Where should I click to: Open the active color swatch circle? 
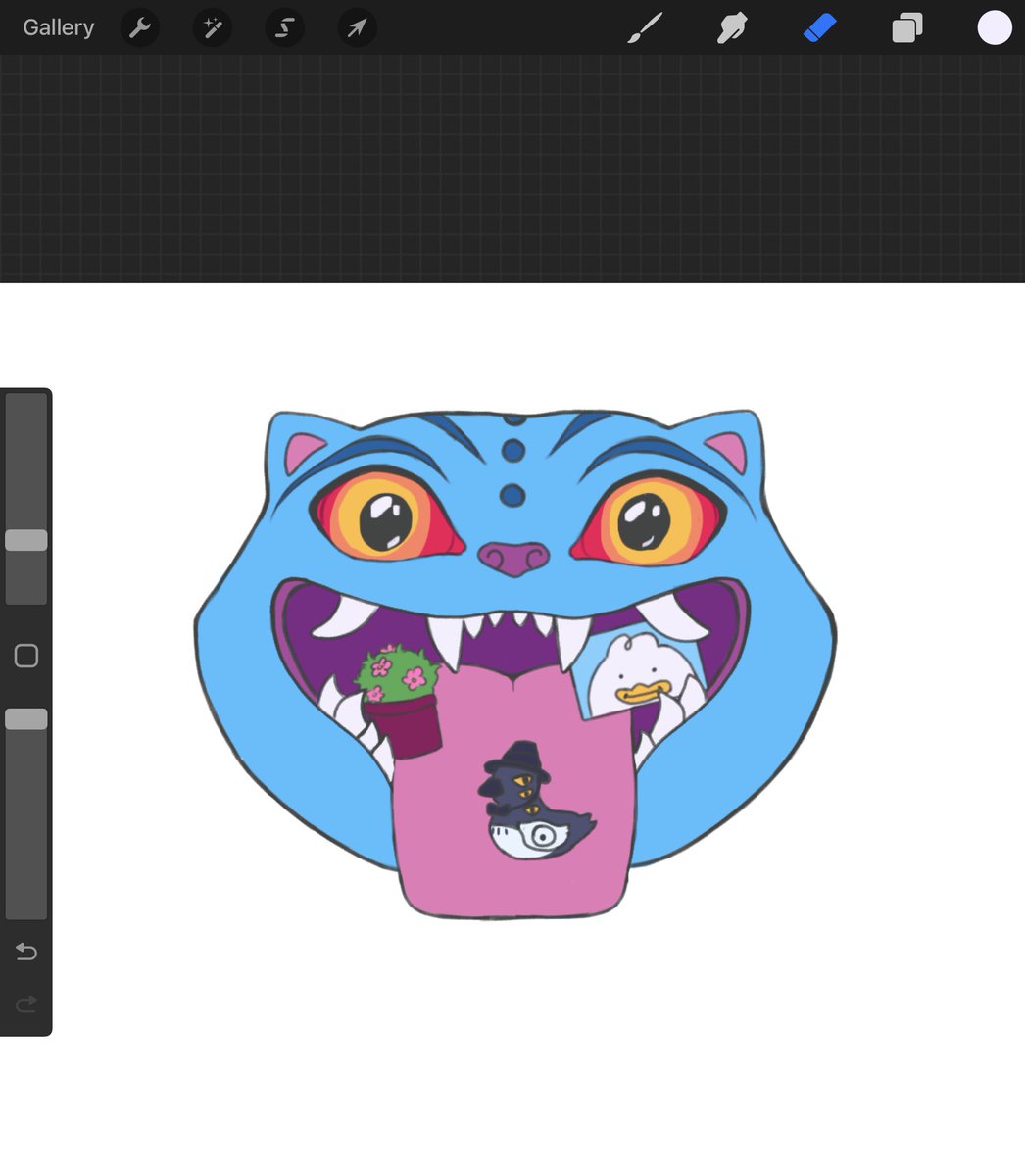[x=995, y=27]
